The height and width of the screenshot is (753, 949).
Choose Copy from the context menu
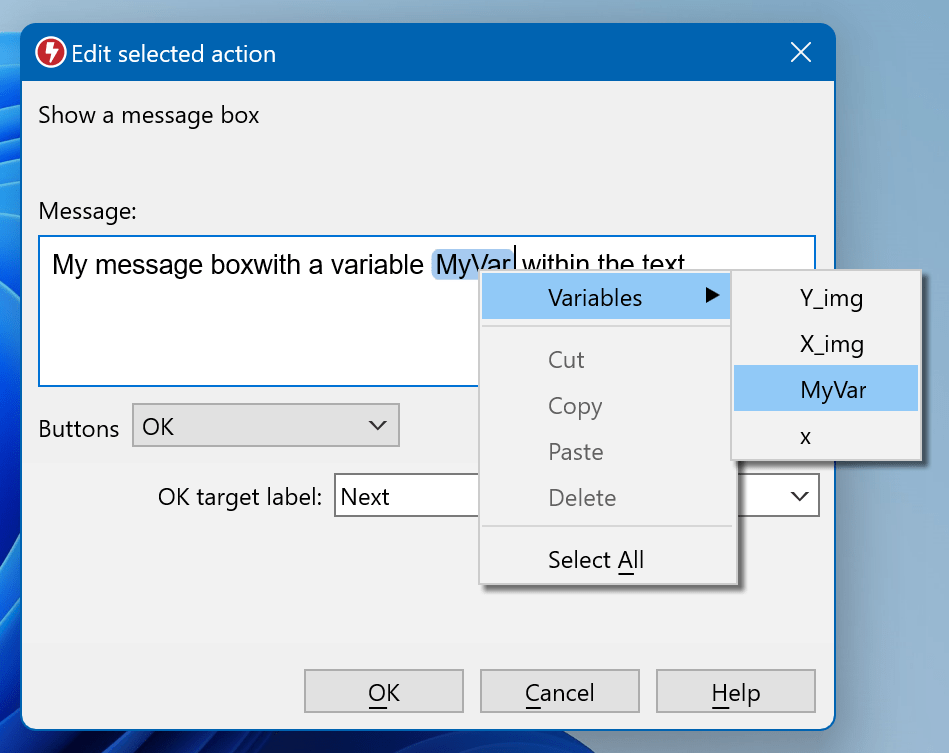(x=575, y=406)
